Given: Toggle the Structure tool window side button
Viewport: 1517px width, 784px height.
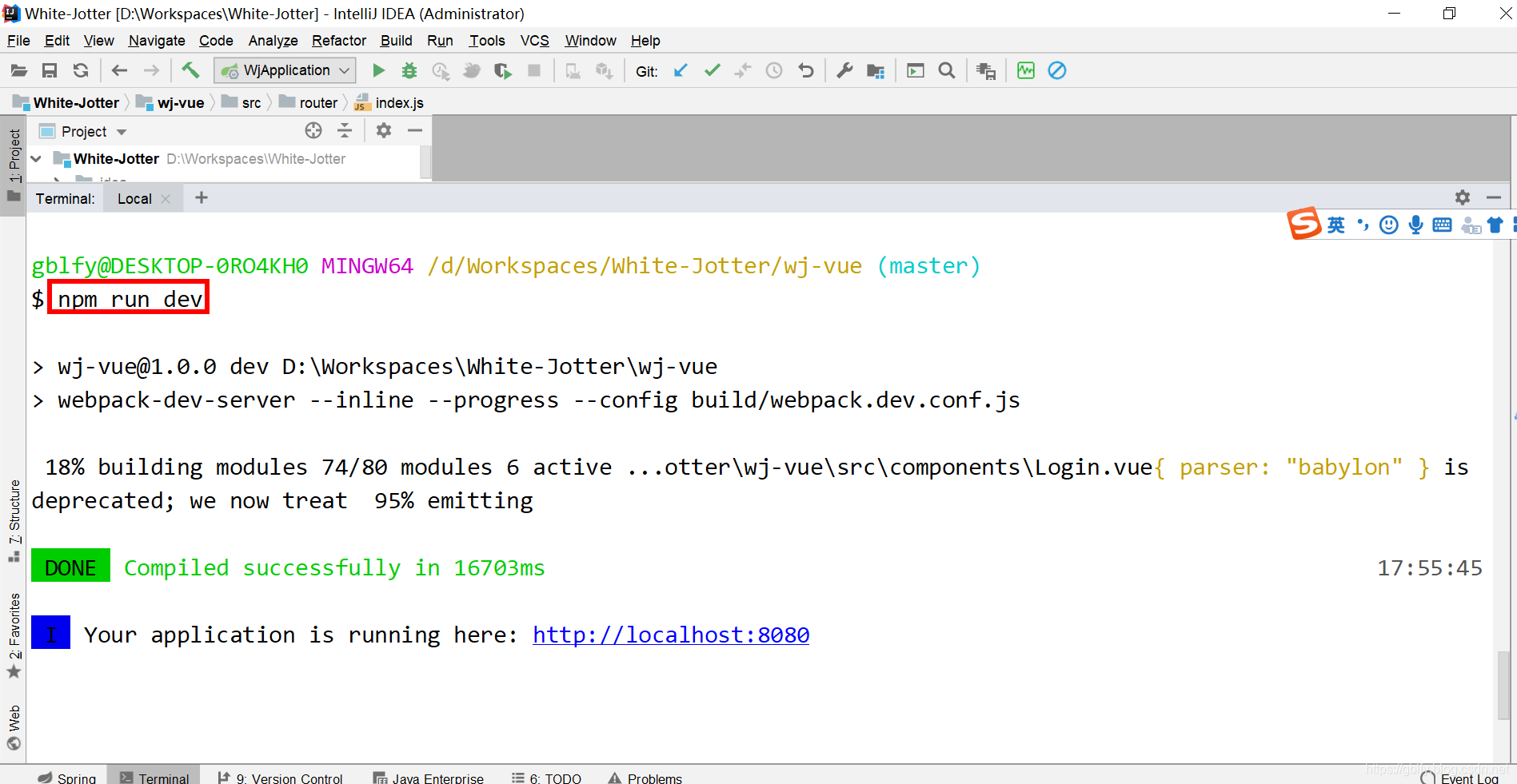Looking at the screenshot, I should tap(14, 521).
